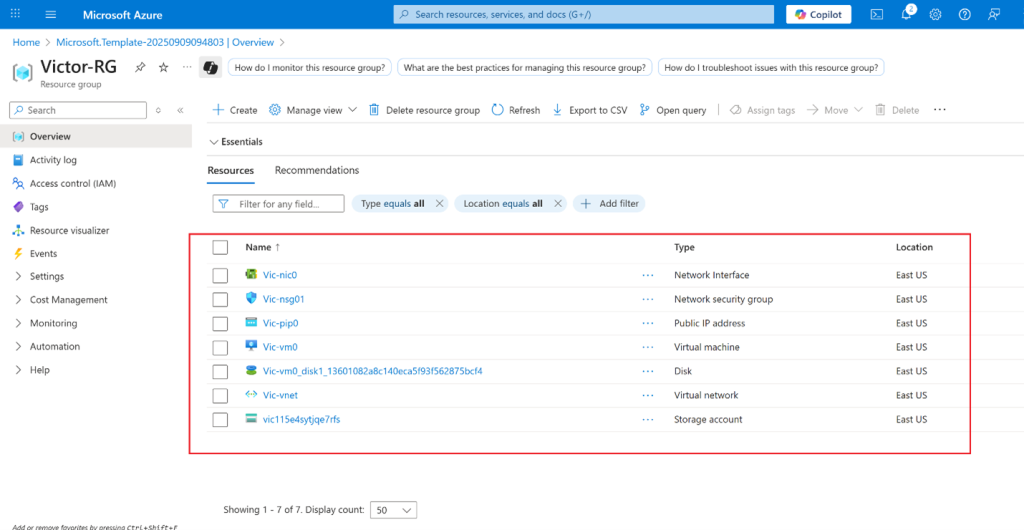Pin Victor-RG to dashboard

point(140,67)
